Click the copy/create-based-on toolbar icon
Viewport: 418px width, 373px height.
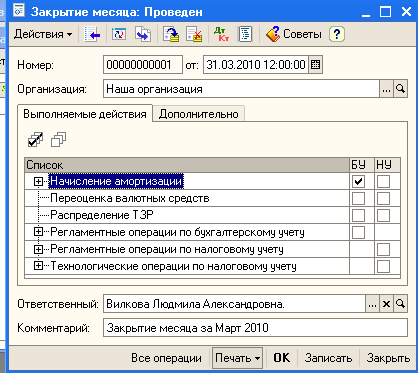point(143,34)
